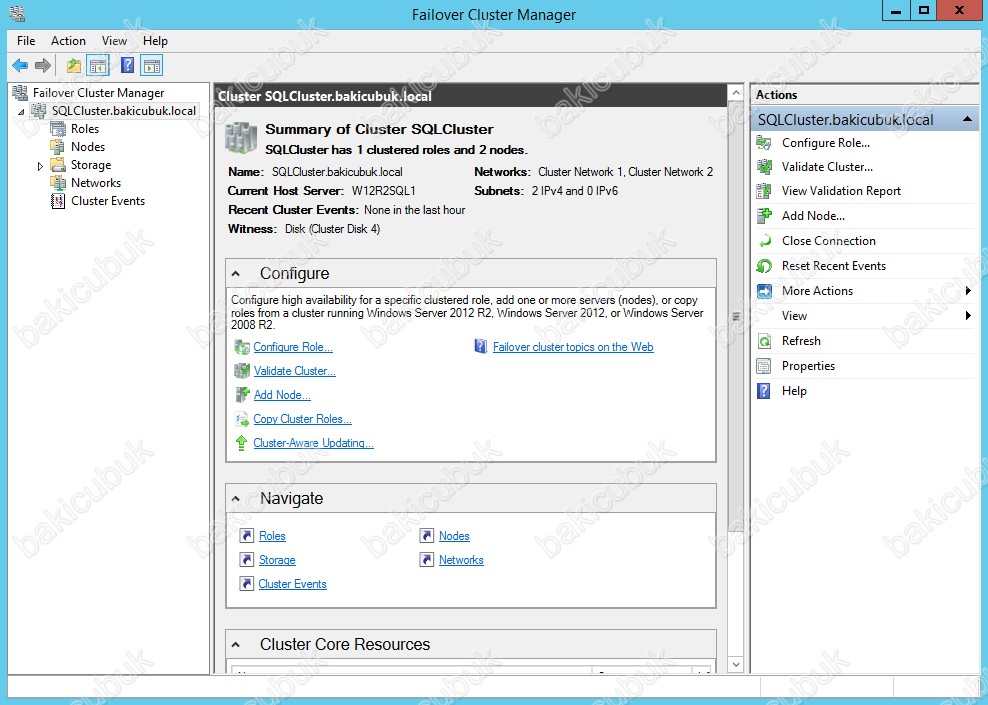The width and height of the screenshot is (988, 705).
Task: Collapse the Navigate section
Action: click(236, 499)
